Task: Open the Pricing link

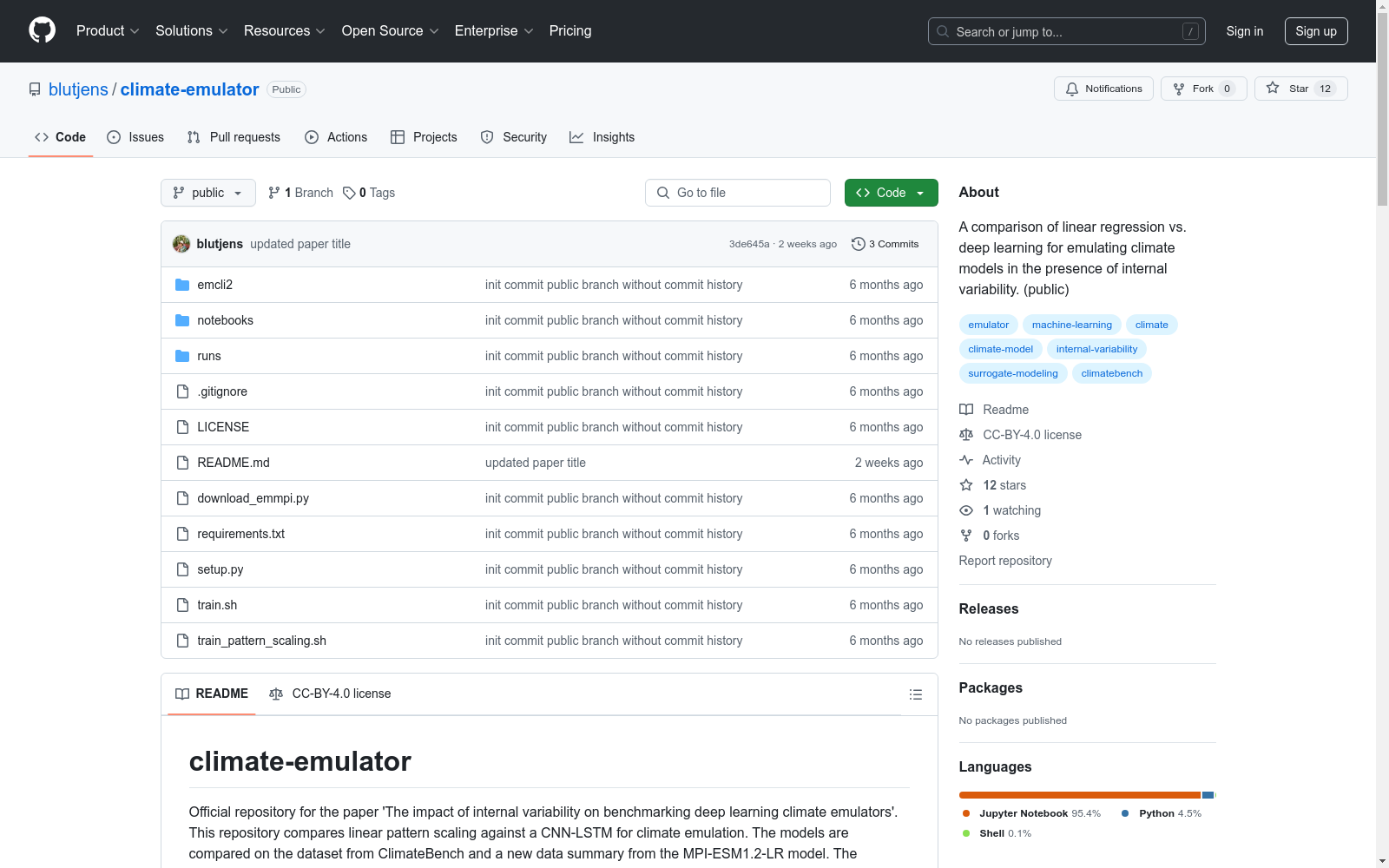Action: (x=570, y=31)
